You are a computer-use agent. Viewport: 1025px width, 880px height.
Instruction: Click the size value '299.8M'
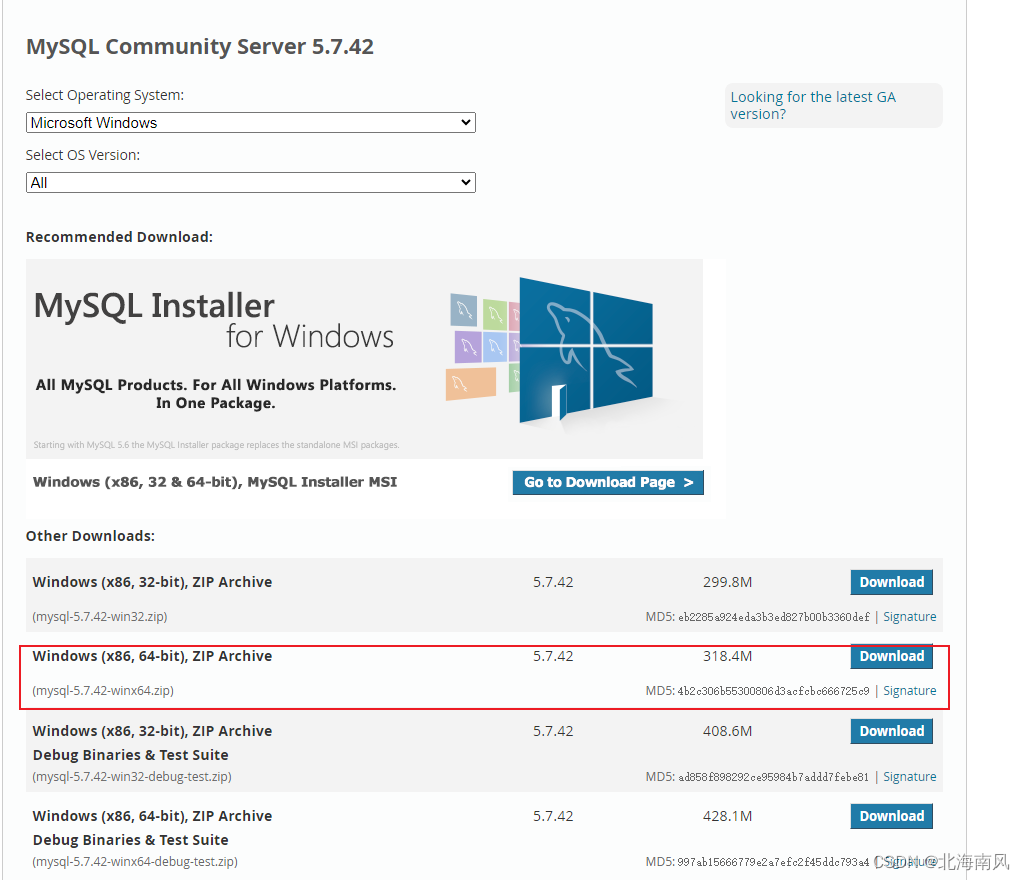coord(728,582)
